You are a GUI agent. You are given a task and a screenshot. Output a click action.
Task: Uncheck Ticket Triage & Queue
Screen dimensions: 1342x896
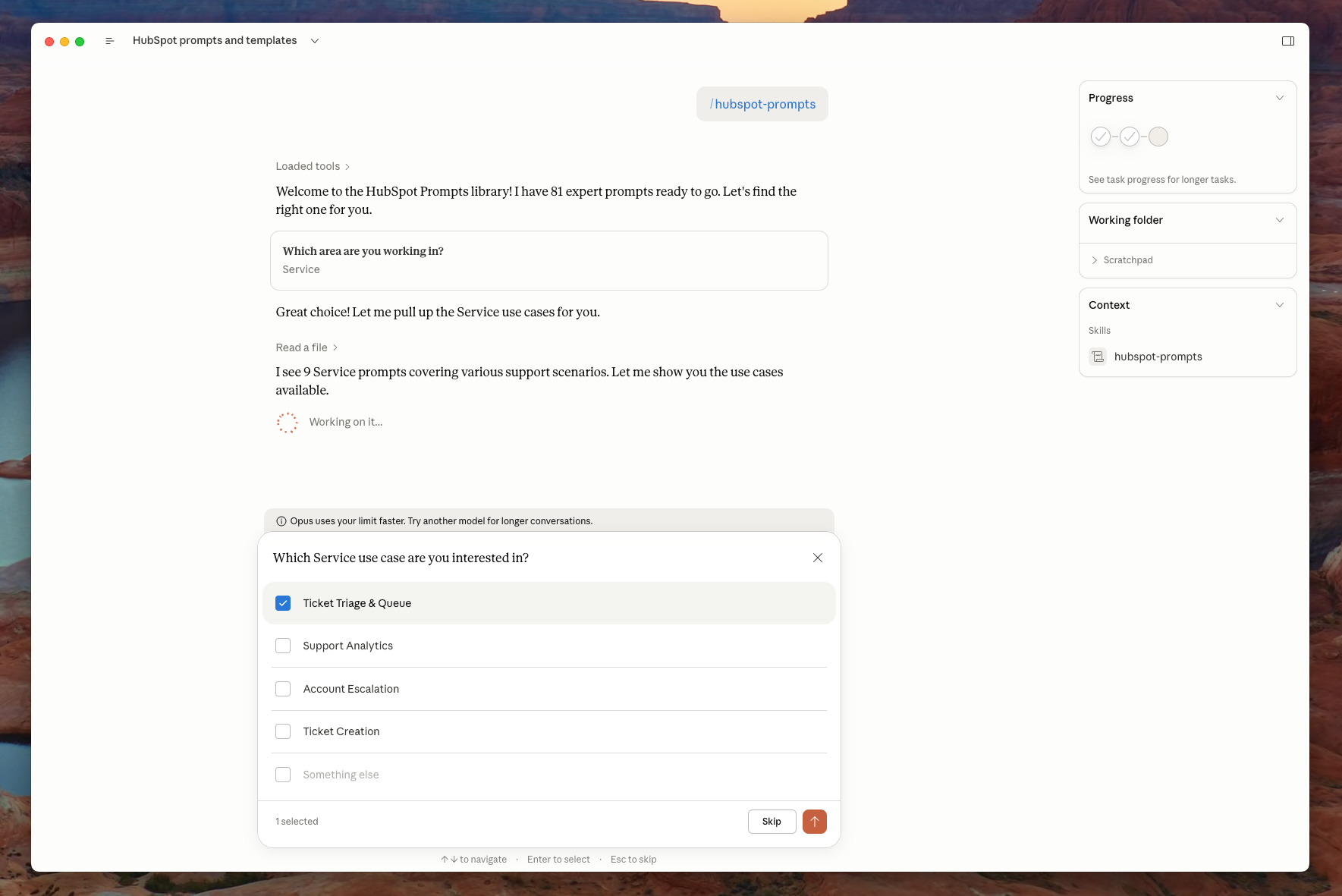click(283, 603)
